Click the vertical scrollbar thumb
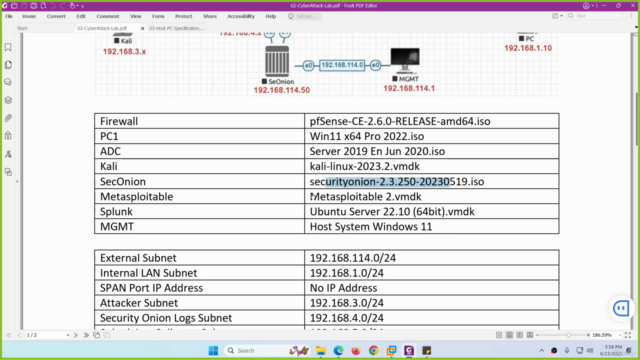Screen dimensions: 640x360 637,118
